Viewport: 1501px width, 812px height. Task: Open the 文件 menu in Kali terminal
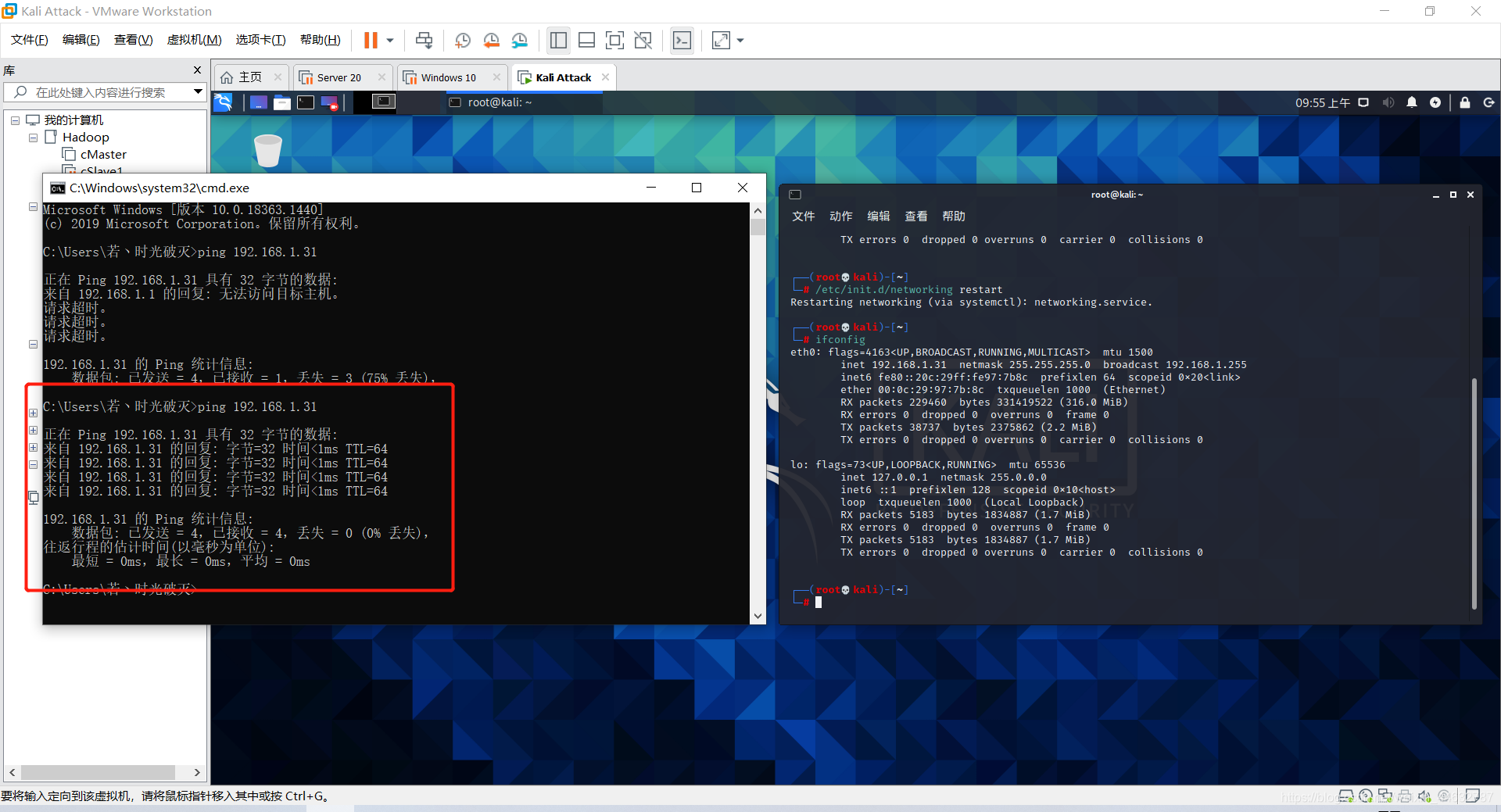(x=803, y=216)
